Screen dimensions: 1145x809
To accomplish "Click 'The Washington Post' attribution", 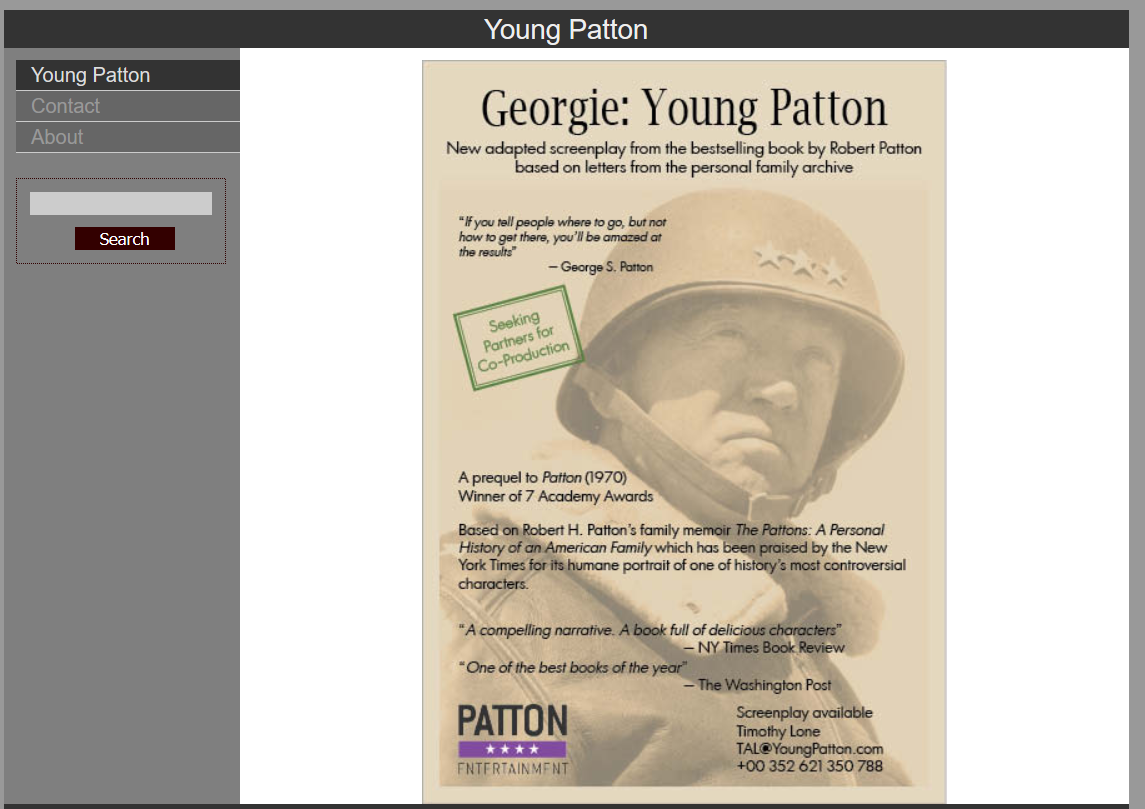I will pos(757,685).
